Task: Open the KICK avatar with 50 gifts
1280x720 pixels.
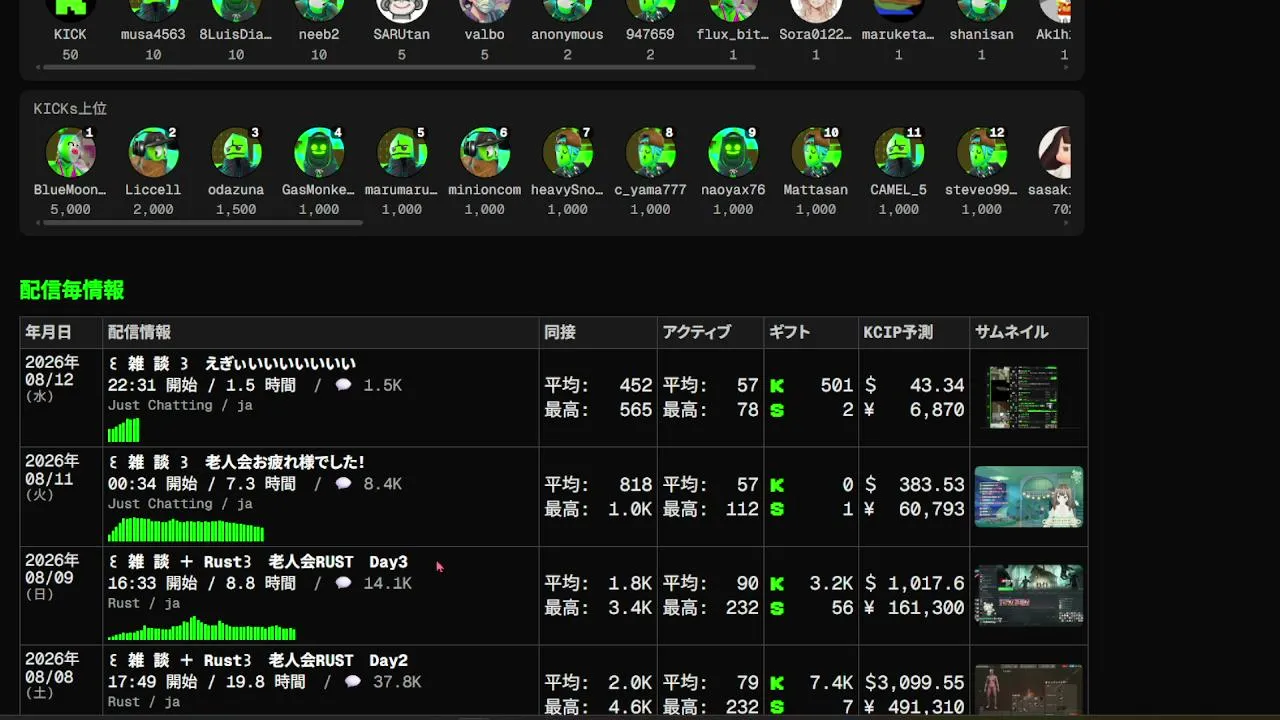Action: pyautogui.click(x=71, y=10)
